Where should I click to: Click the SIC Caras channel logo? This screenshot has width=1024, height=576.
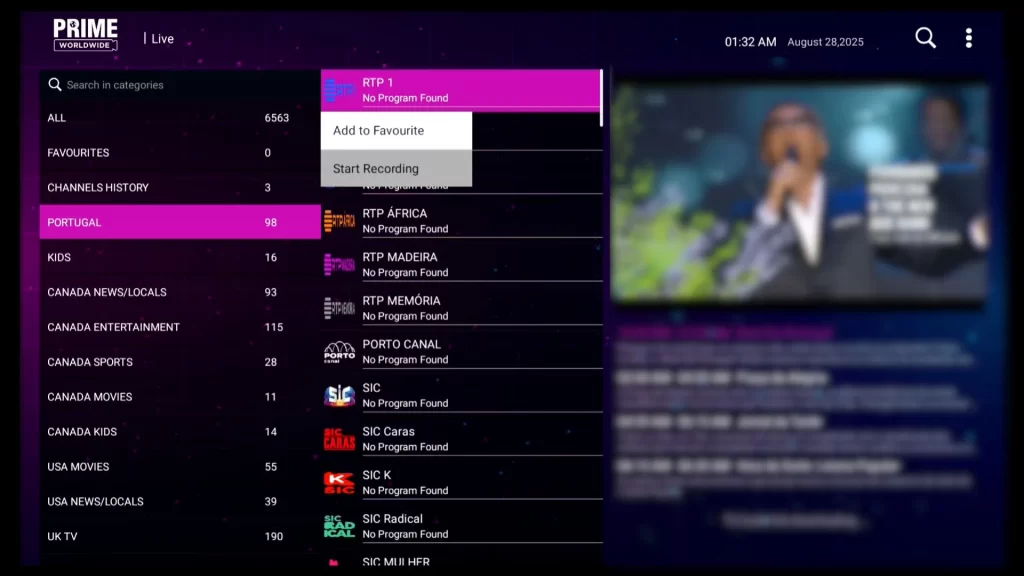(x=339, y=438)
